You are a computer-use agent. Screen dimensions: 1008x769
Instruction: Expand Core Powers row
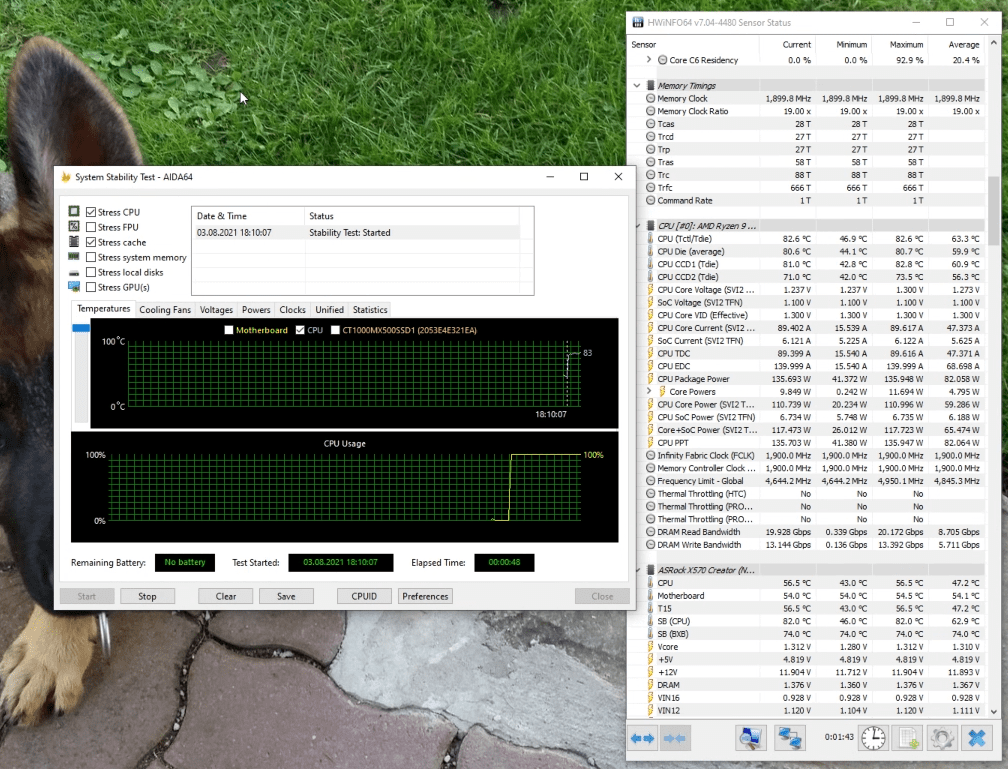(649, 391)
